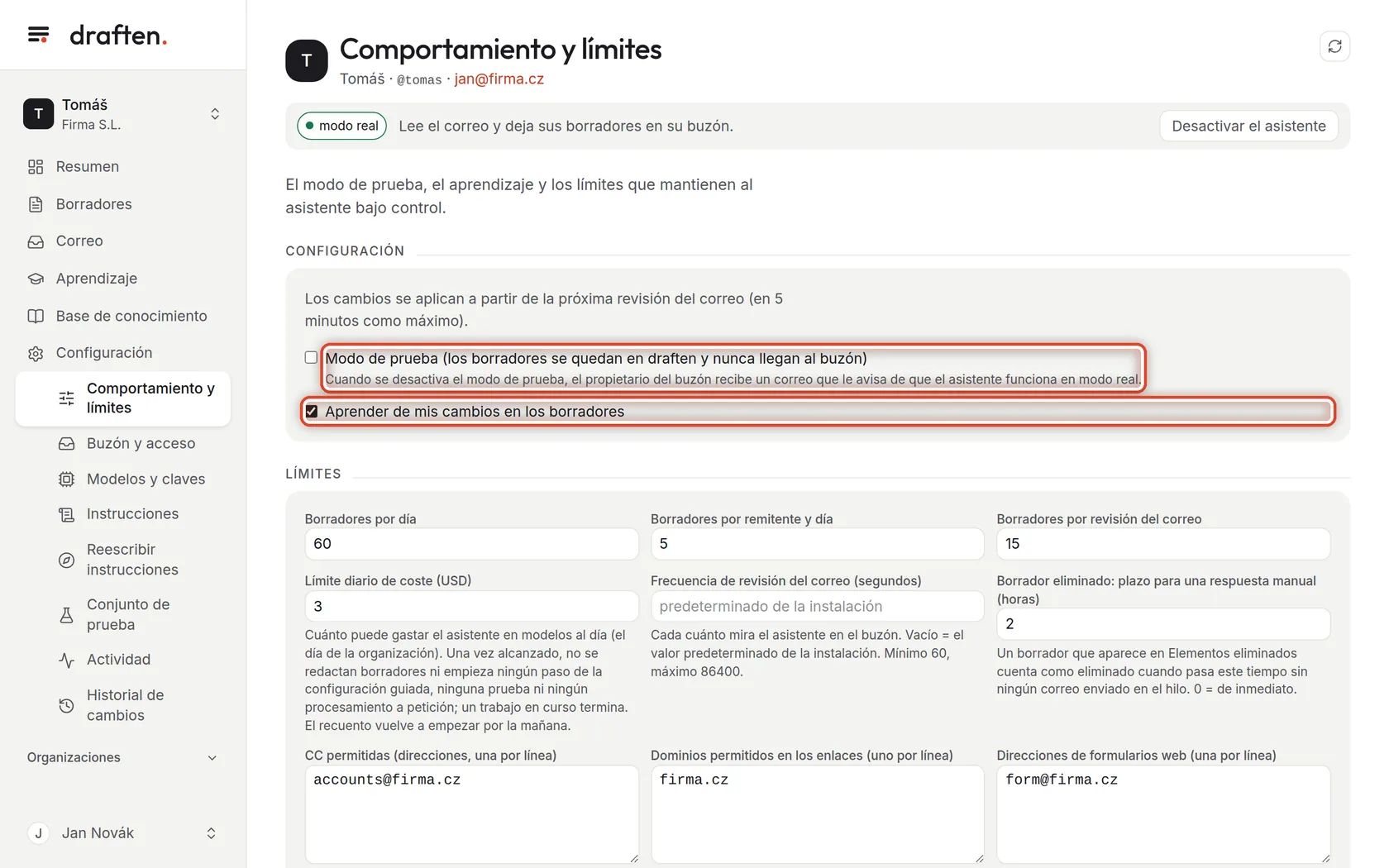Open the Jan Novák user menu
1389x868 pixels.
(122, 833)
